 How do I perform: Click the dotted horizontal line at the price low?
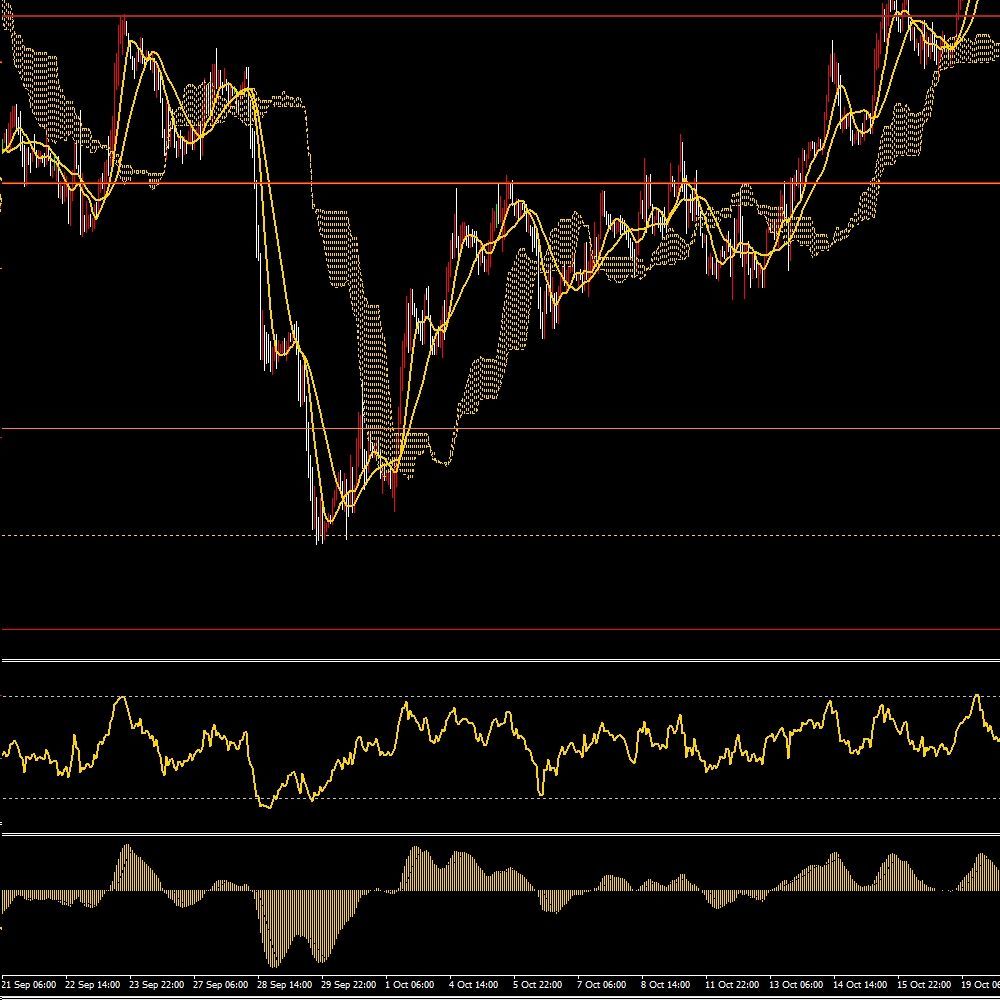(600, 535)
